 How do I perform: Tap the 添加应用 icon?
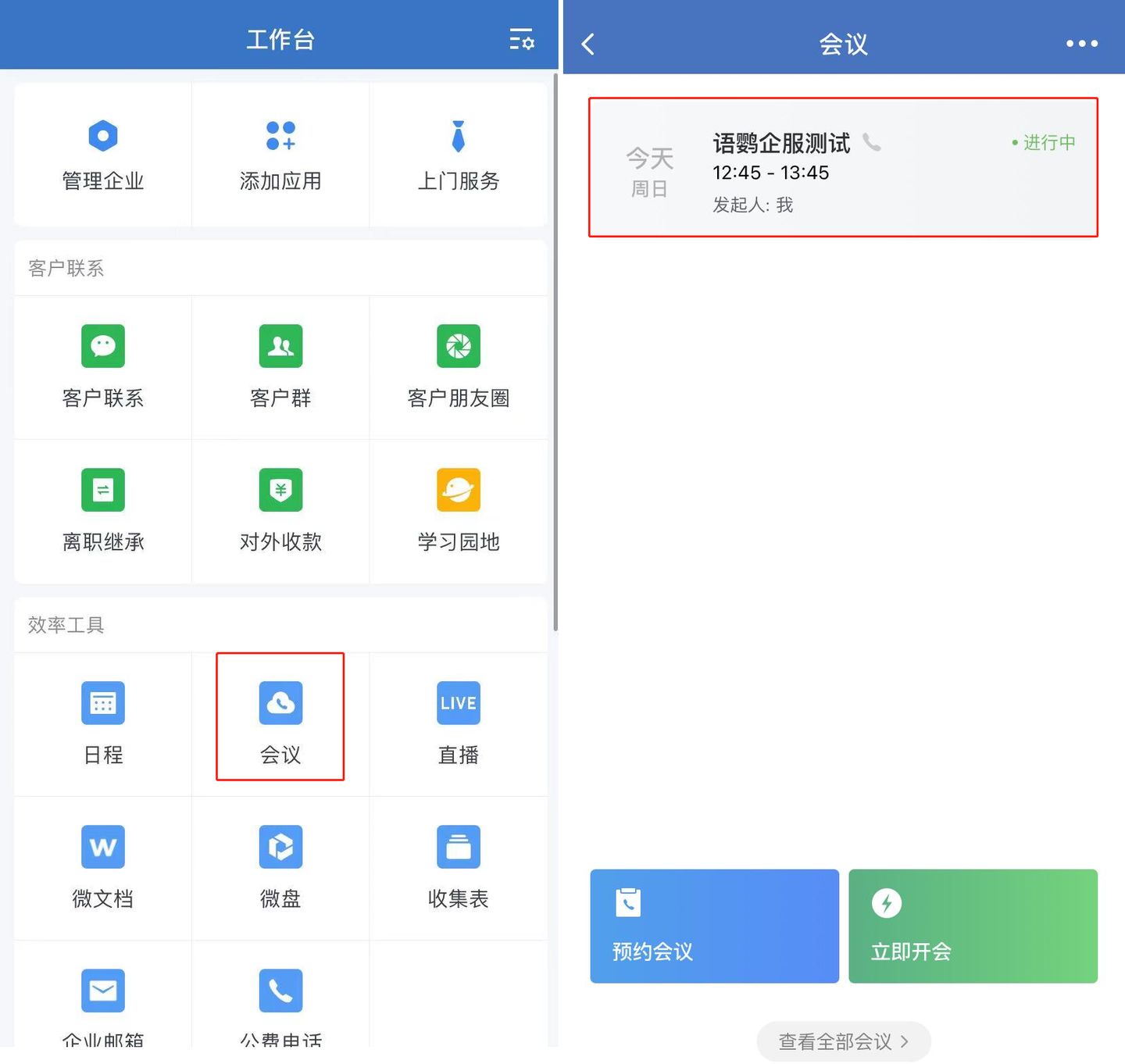coord(280,136)
